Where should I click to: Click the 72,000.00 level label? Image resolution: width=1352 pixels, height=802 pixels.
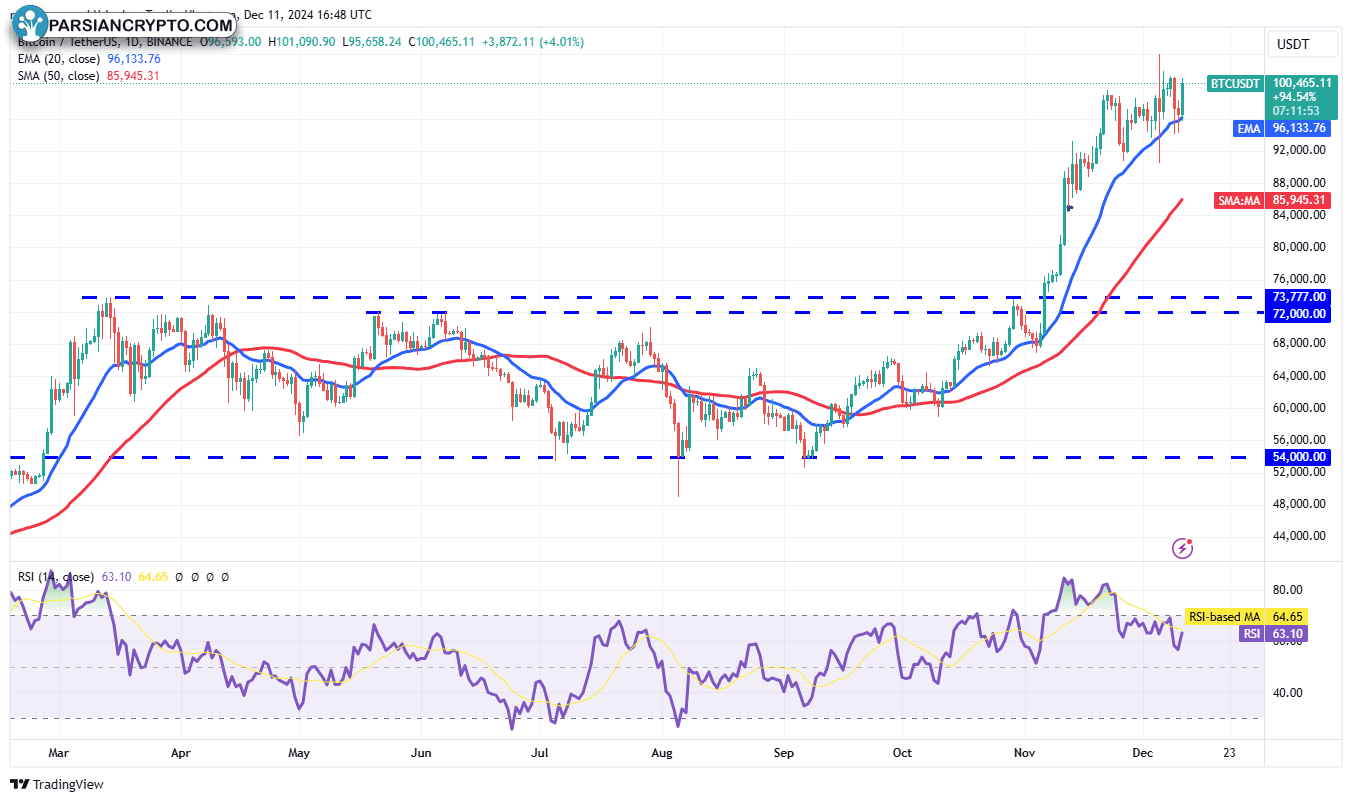pos(1299,314)
